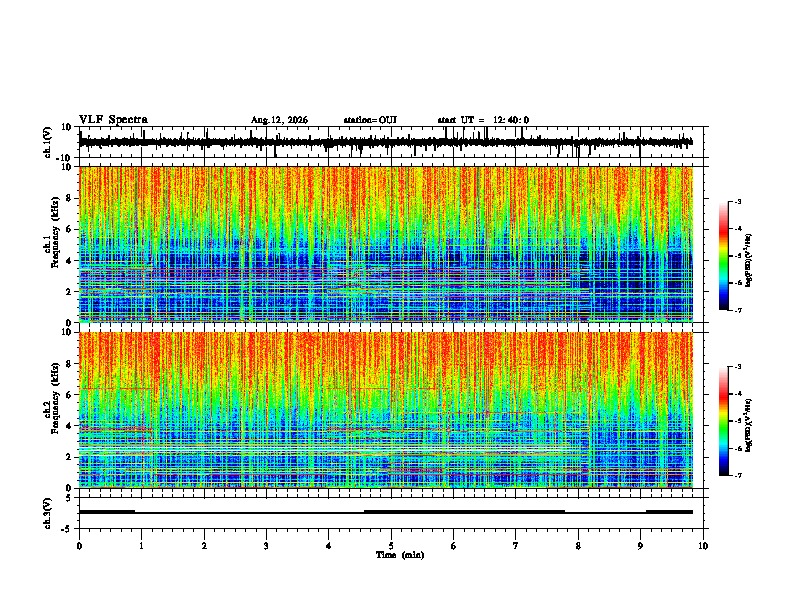
Task: Click the "-7" tick on ch.1 colorbar
Action: 738,310
